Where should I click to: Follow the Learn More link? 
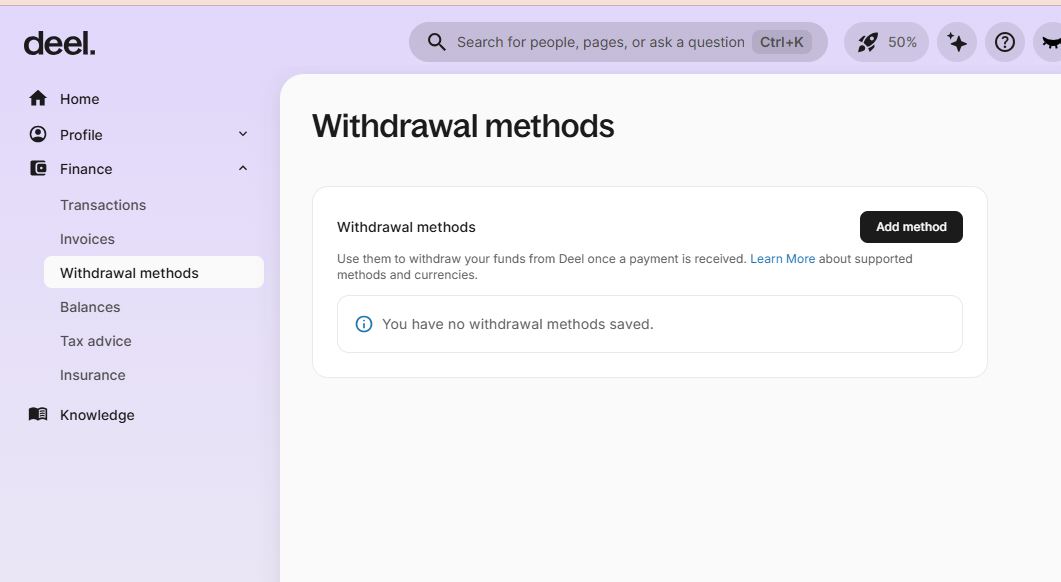tap(782, 259)
